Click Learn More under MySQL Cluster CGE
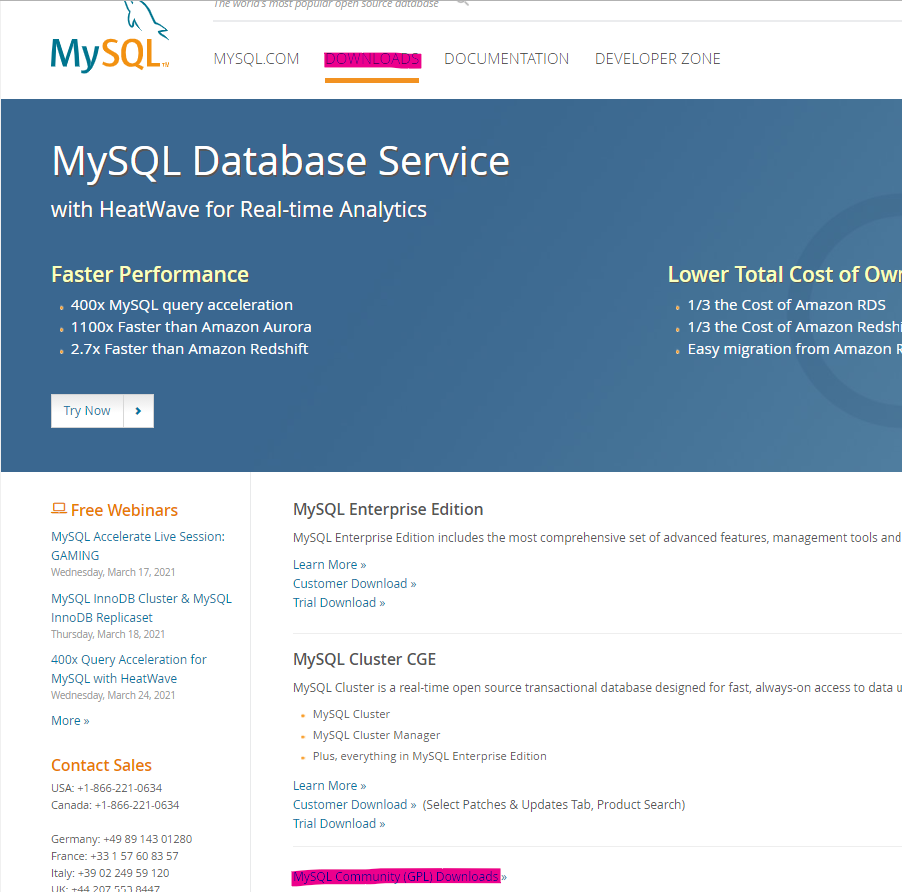 (x=330, y=786)
